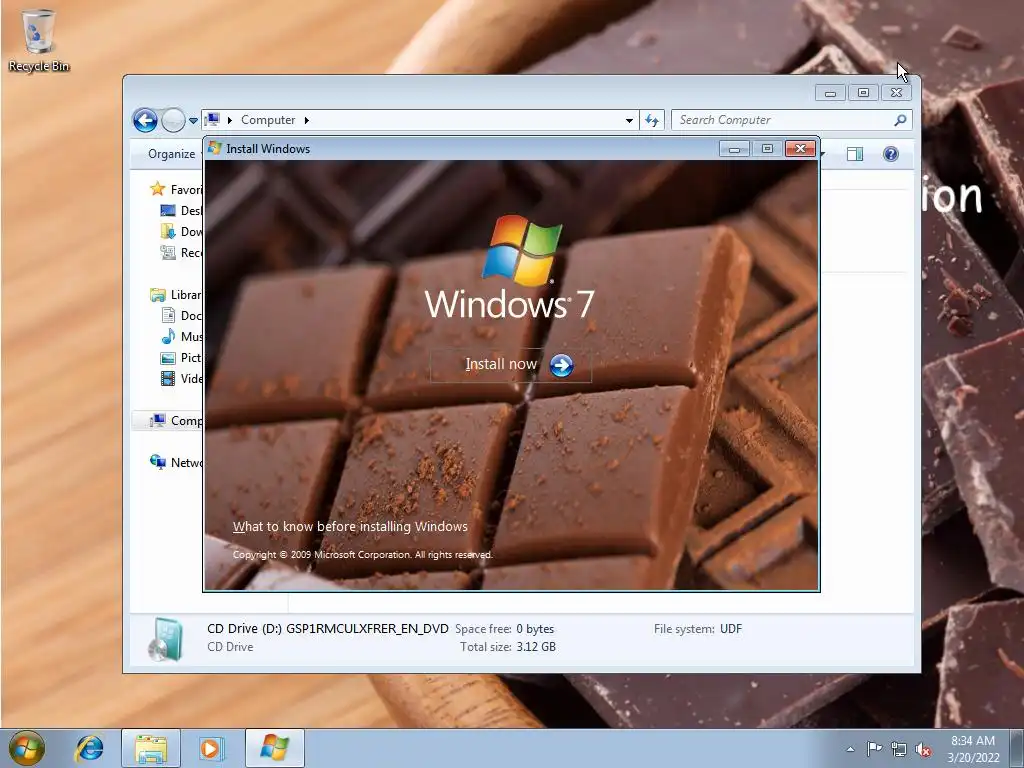
Task: Refresh the Computer explorer view
Action: (652, 120)
